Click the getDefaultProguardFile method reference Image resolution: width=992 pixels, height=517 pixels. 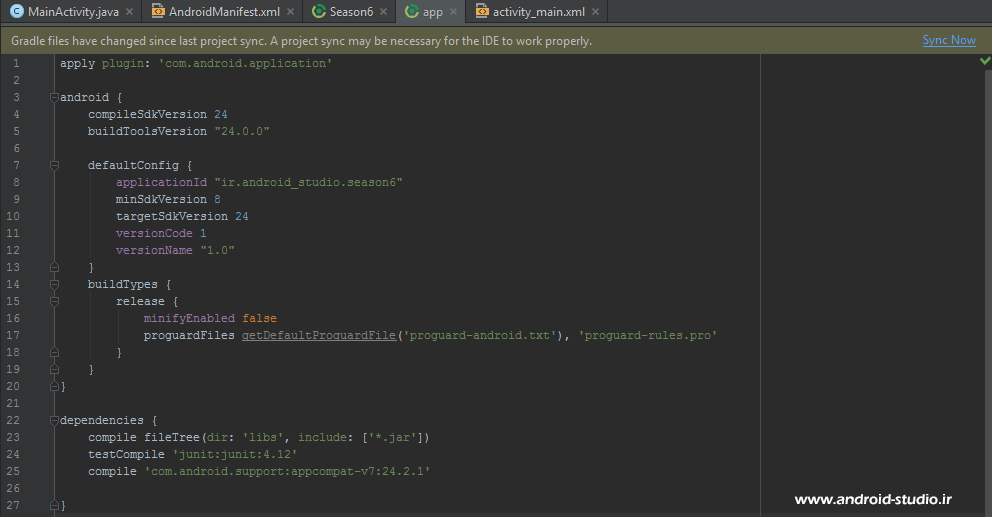(319, 335)
